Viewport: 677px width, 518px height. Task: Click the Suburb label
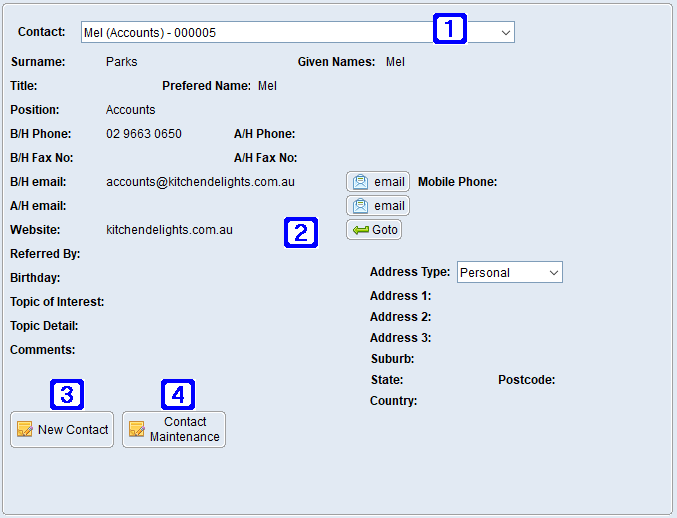392,359
